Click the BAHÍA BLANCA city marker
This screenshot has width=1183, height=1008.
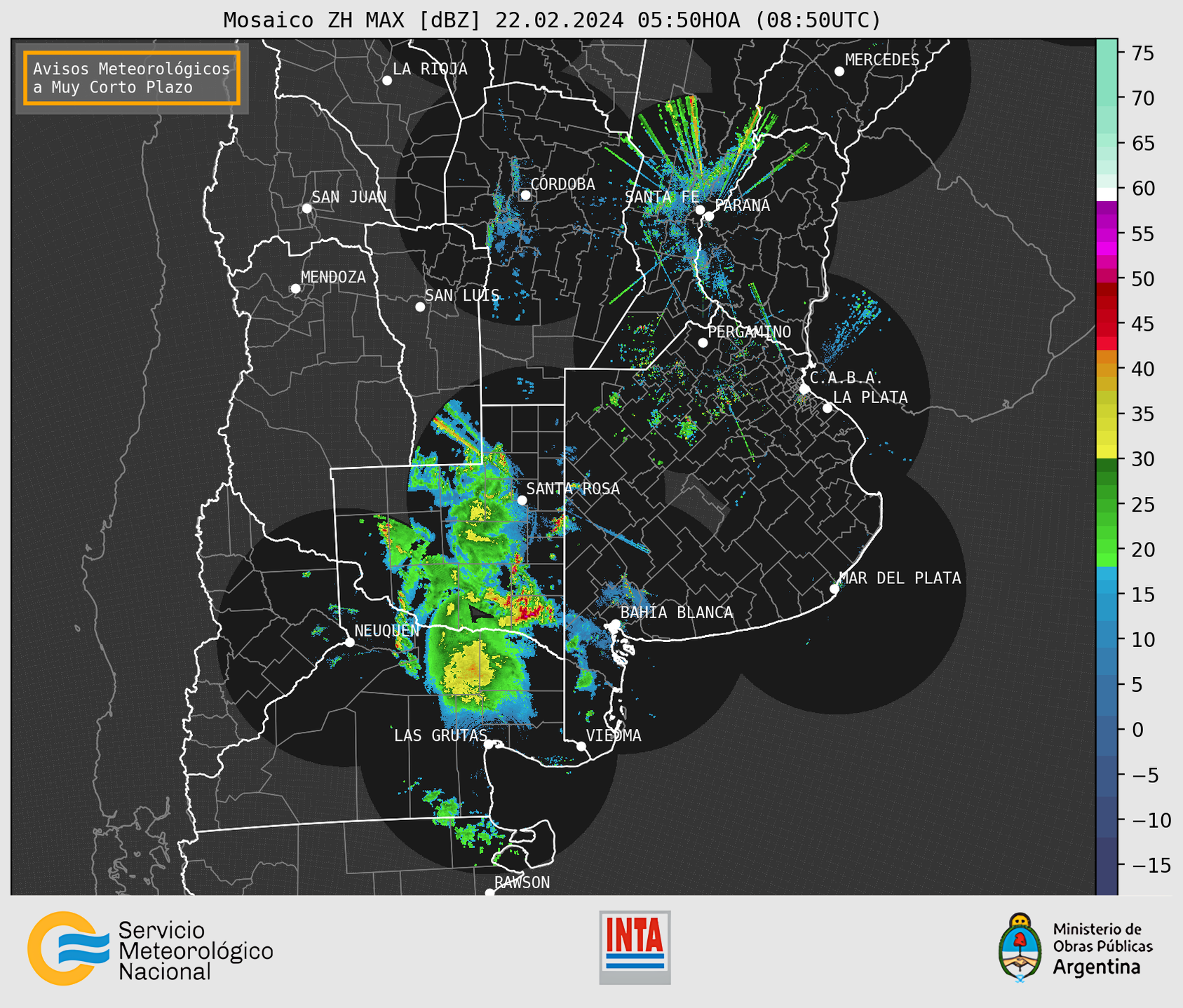615,624
